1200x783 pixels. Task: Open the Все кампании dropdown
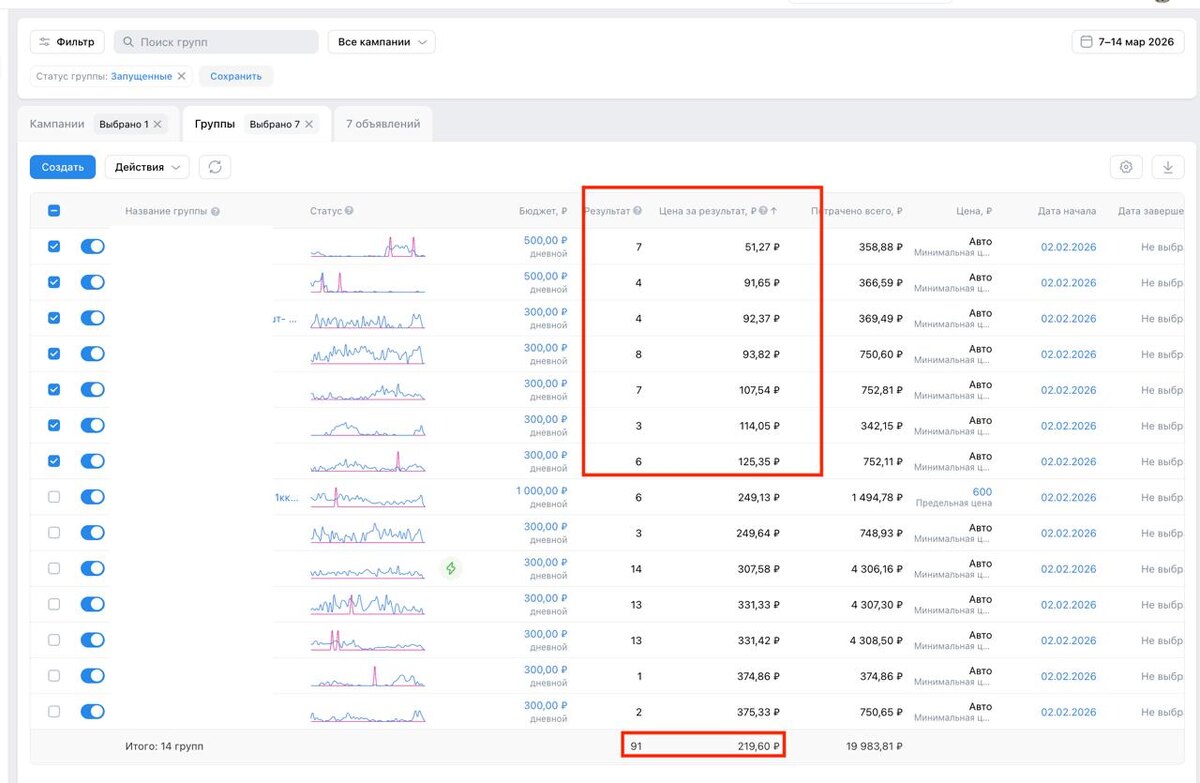(x=381, y=42)
